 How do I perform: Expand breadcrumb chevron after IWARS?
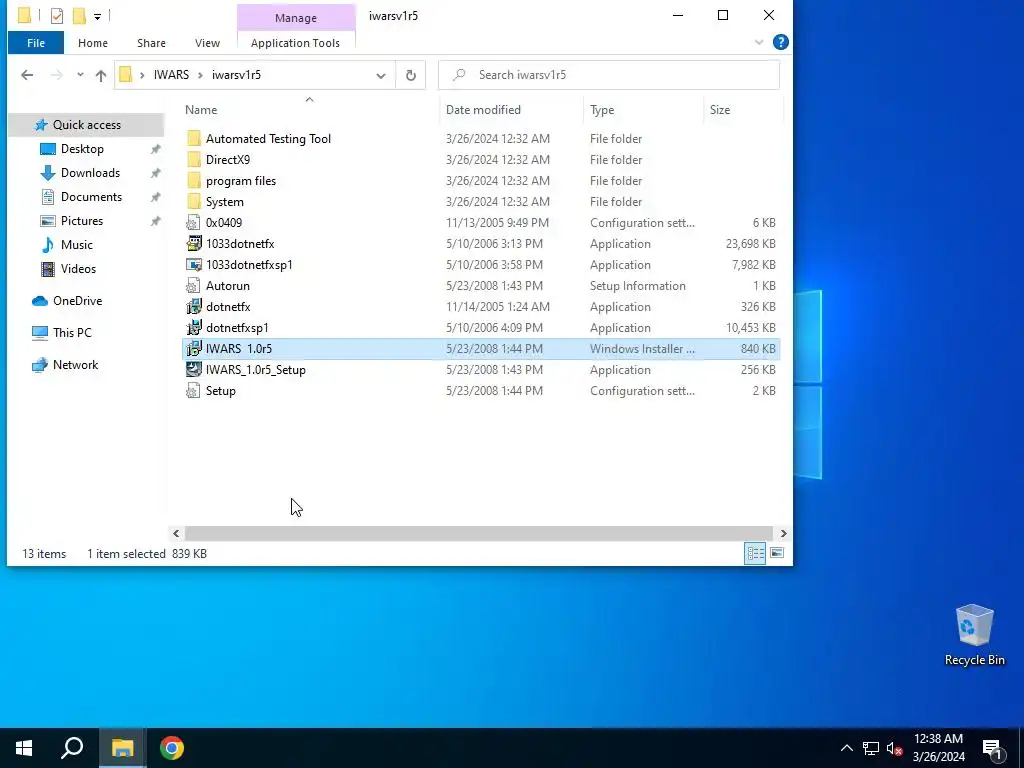click(200, 75)
